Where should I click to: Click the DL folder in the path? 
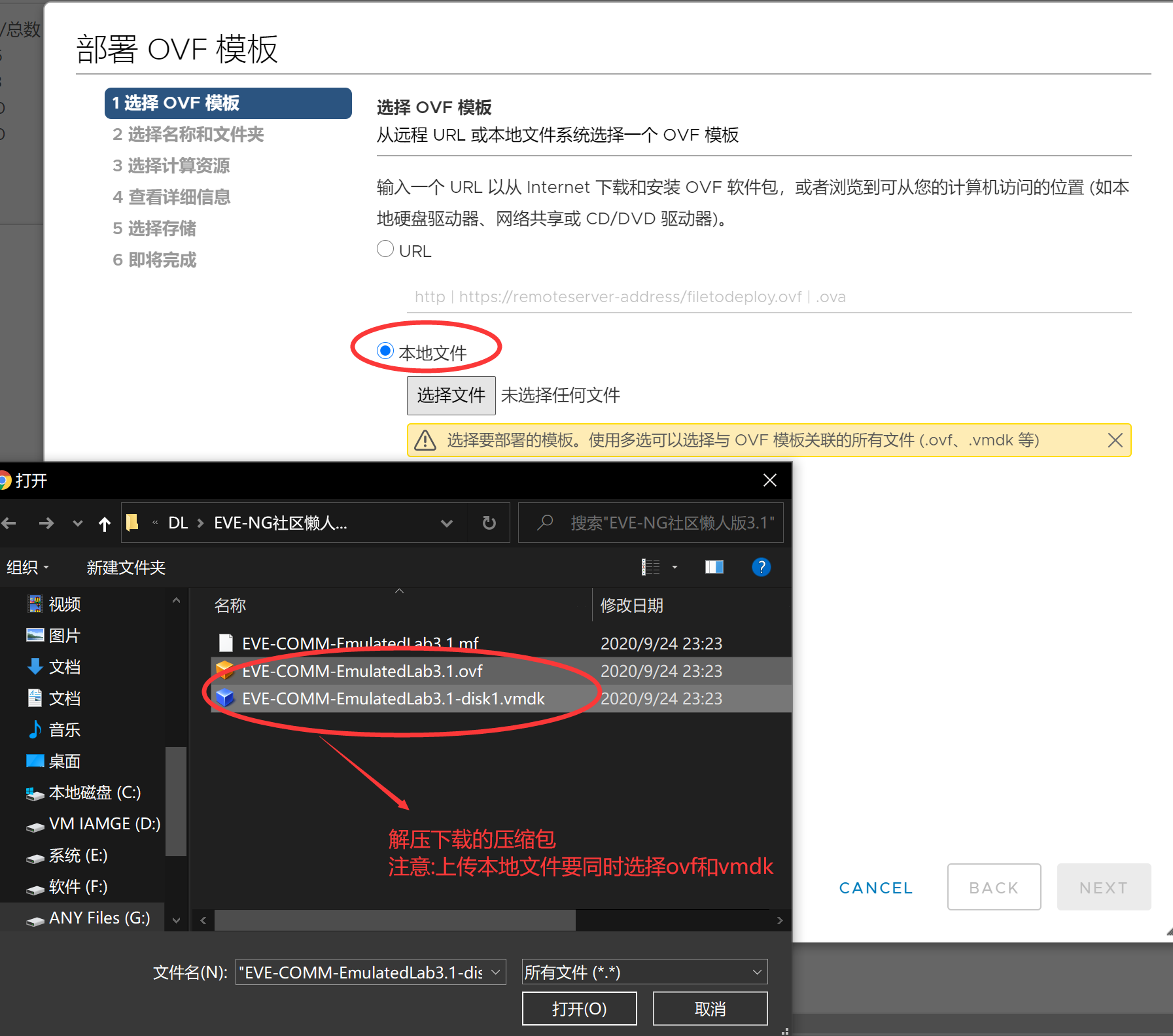pyautogui.click(x=178, y=523)
